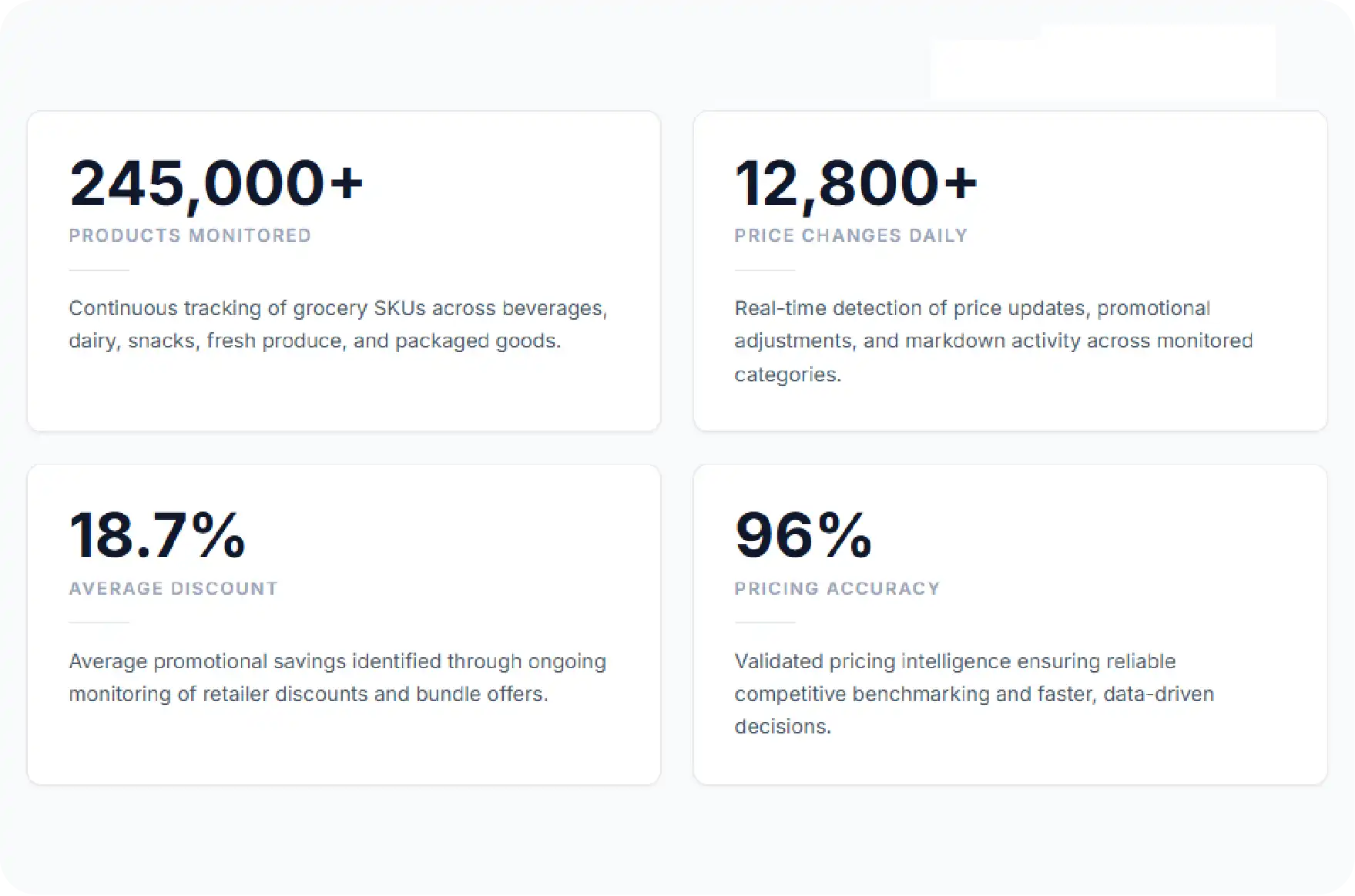Select the Average Discount label
Viewport: 1355px width, 896px height.
point(173,589)
